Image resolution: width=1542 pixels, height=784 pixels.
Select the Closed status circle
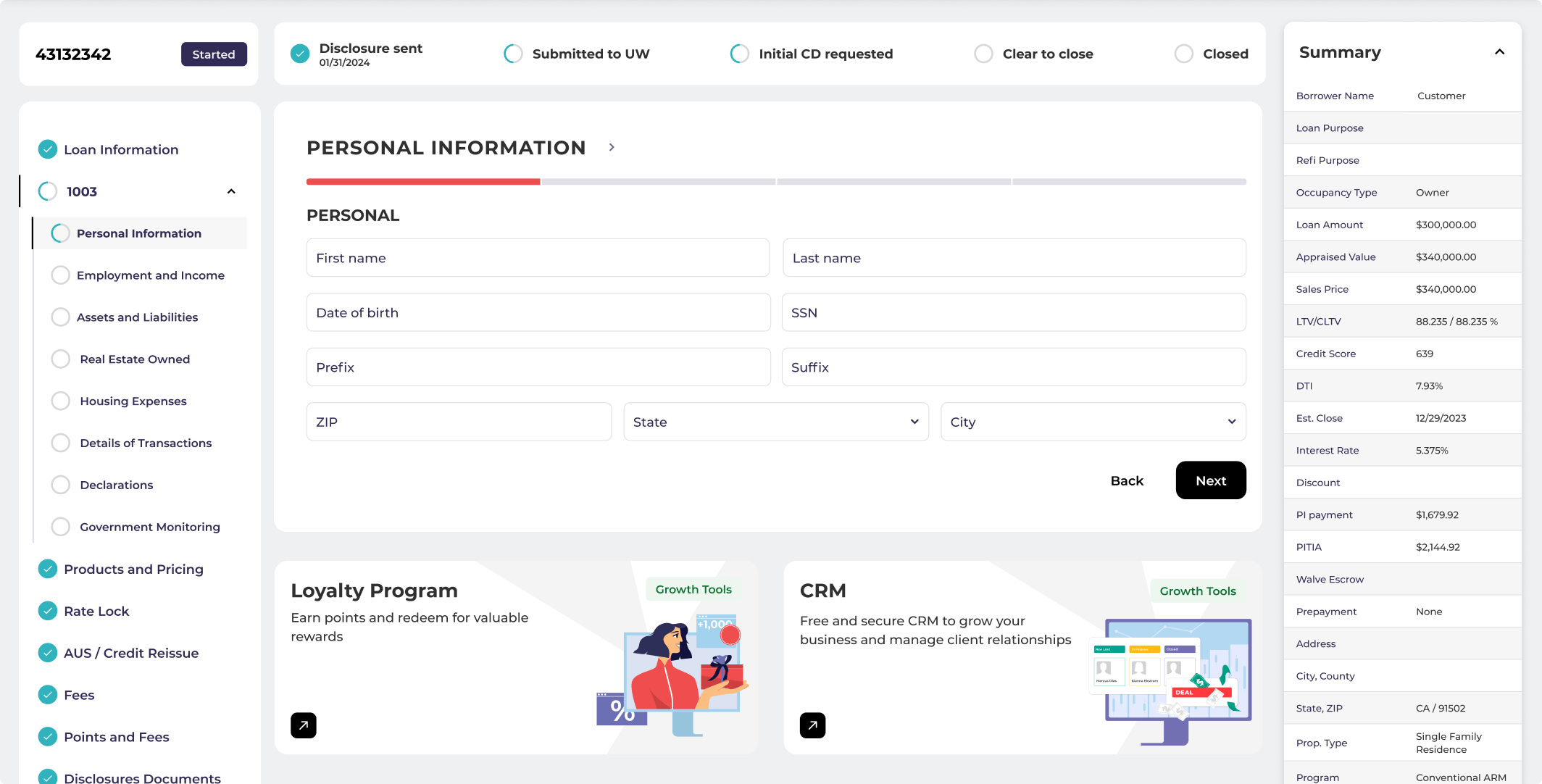(1183, 54)
